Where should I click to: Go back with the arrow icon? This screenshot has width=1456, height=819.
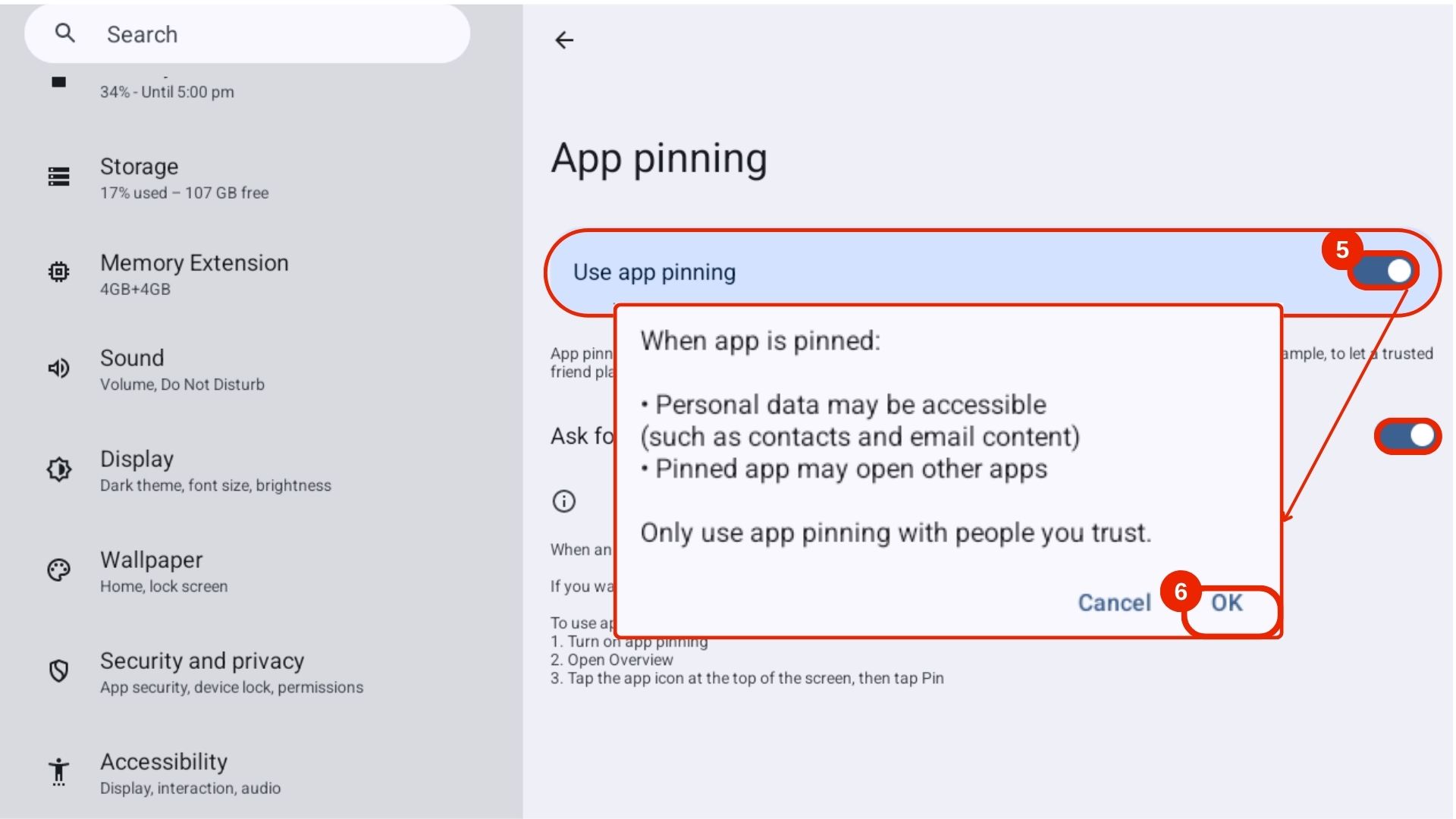(564, 40)
